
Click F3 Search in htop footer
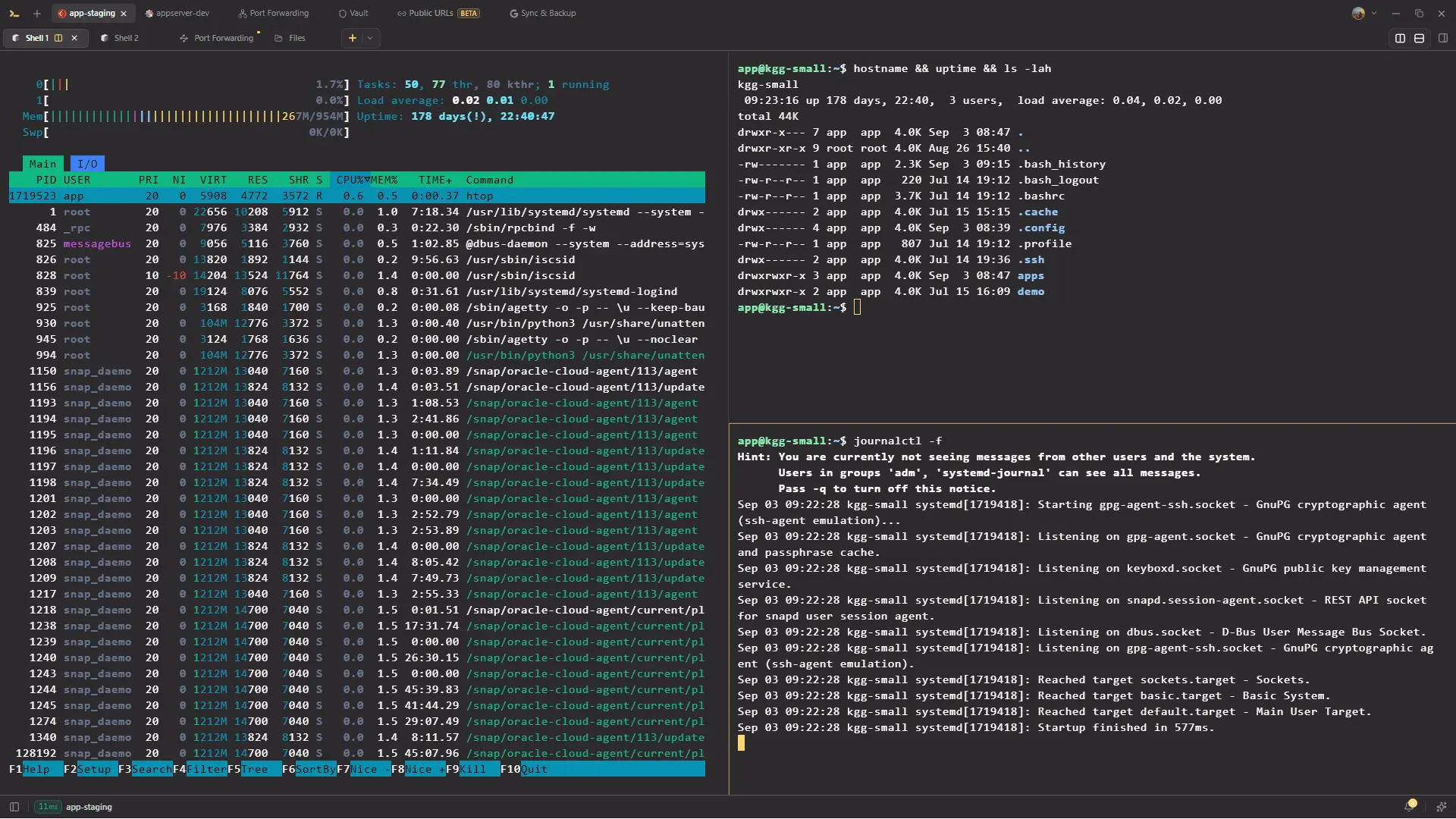(145, 769)
